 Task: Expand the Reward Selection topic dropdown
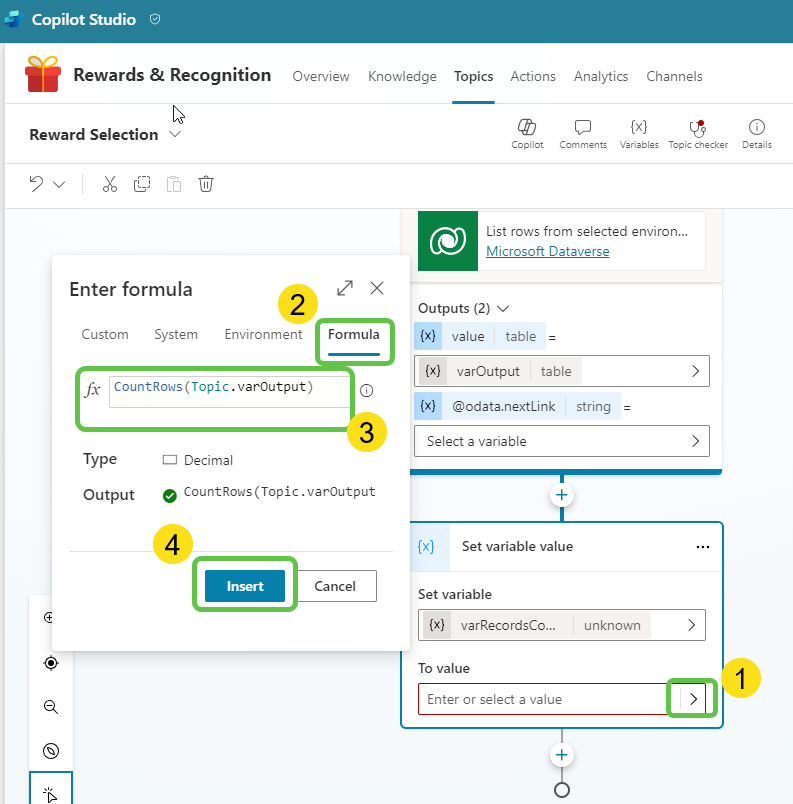tap(175, 134)
